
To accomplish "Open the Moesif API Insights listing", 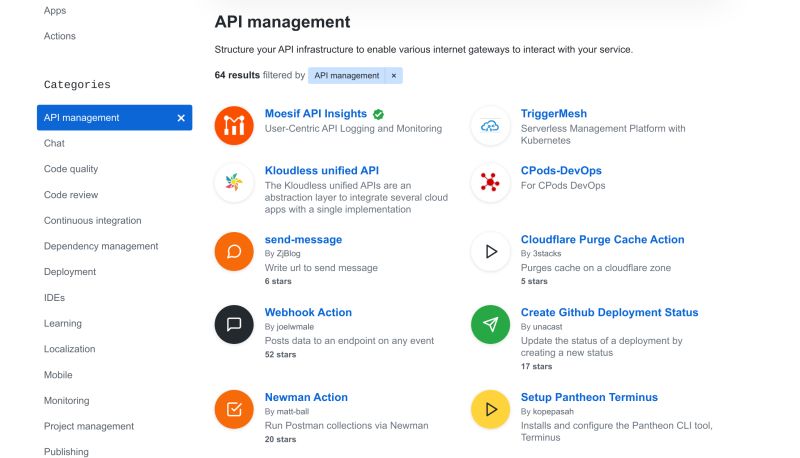I will 315,114.
